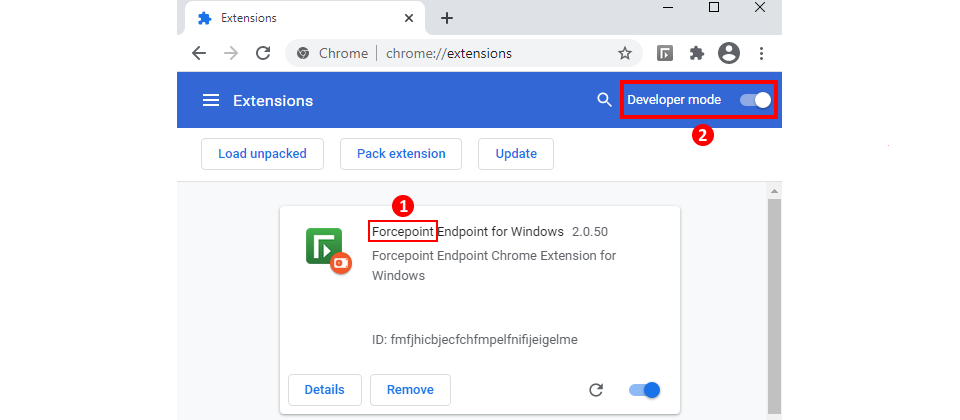Image resolution: width=960 pixels, height=420 pixels.
Task: Reload the Forcepoint Endpoint extension
Action: 596,390
